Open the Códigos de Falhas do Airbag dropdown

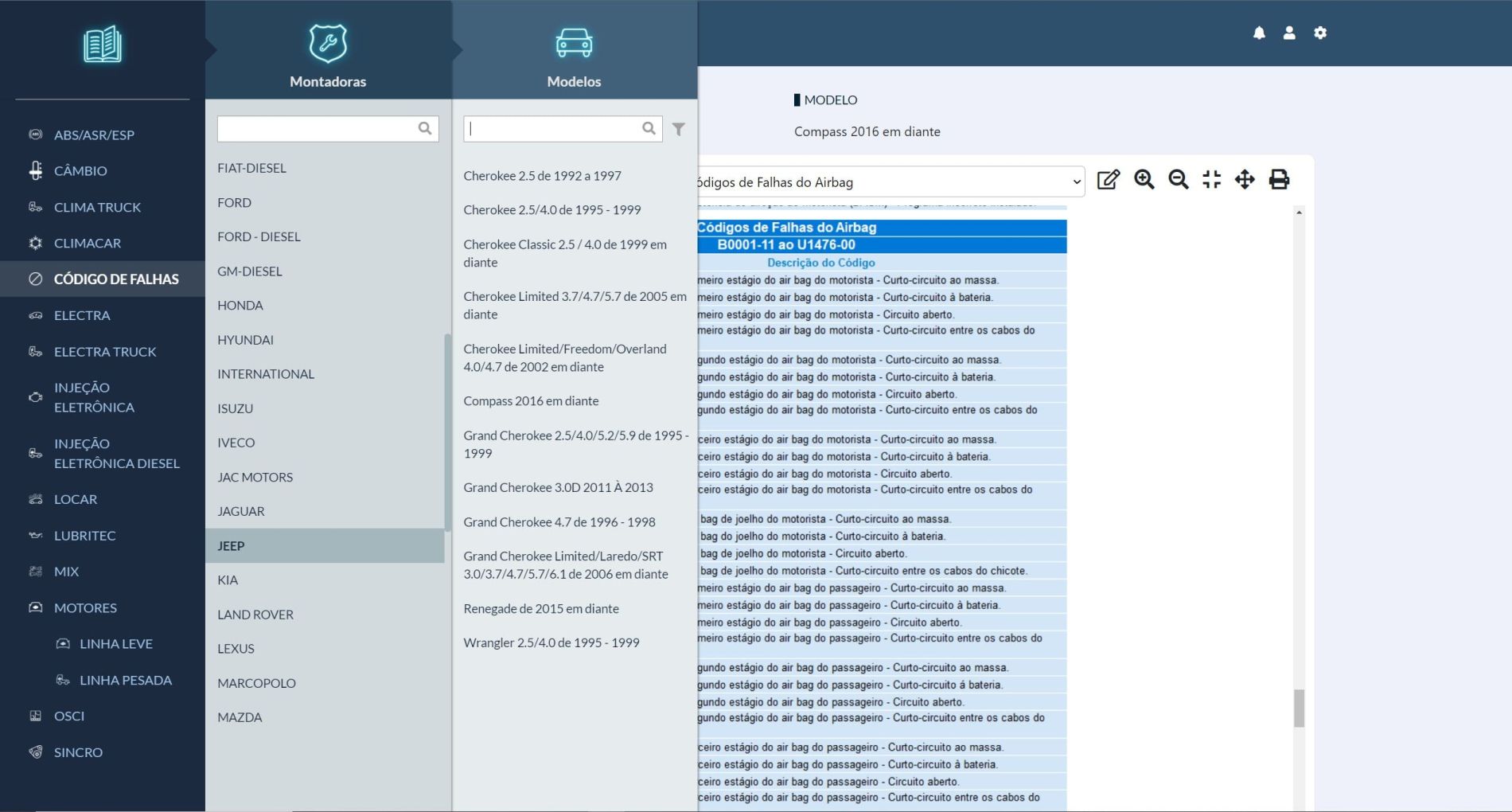click(887, 182)
